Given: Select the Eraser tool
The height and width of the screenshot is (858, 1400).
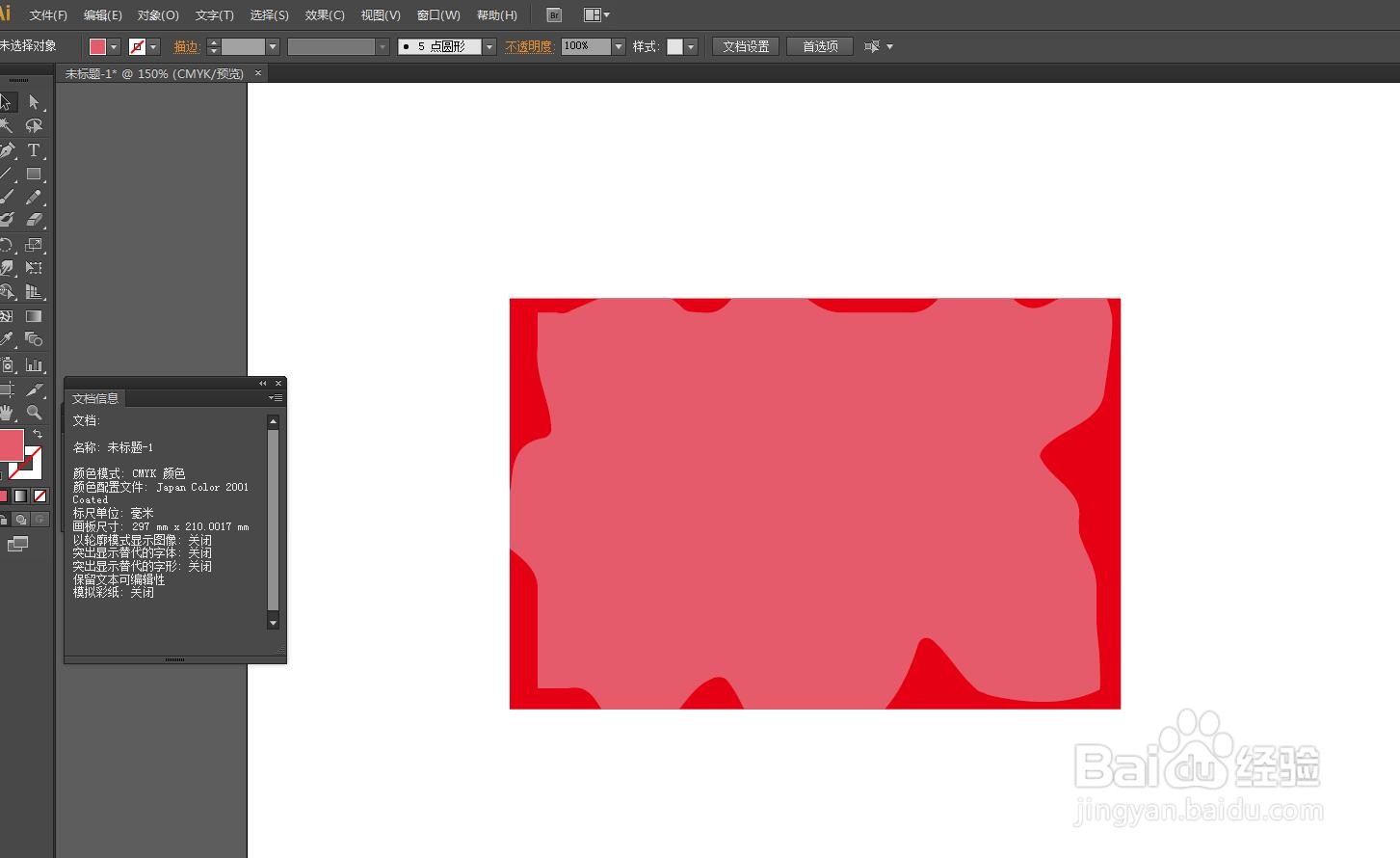Looking at the screenshot, I should 34,221.
